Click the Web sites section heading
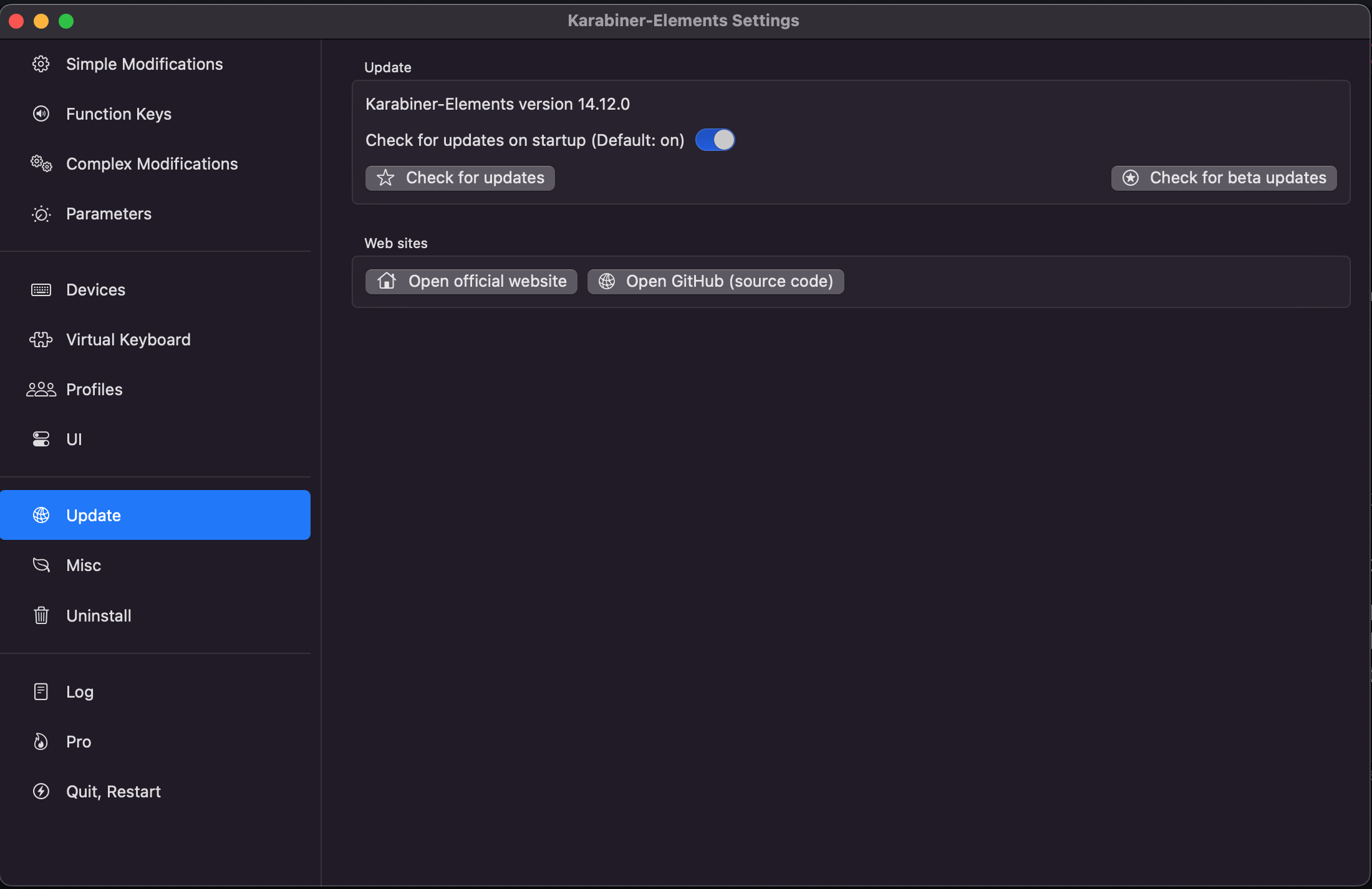The width and height of the screenshot is (1372, 889). 396,243
